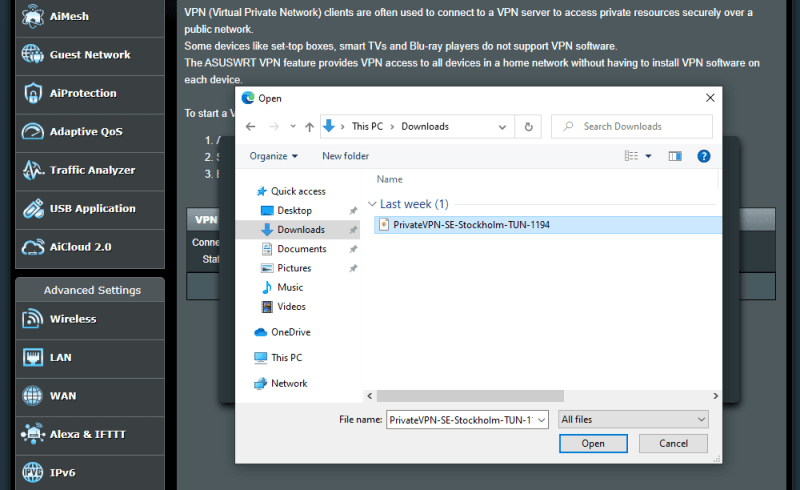Toggle the preview pane icon
This screenshot has height=490, width=800.
tap(675, 156)
